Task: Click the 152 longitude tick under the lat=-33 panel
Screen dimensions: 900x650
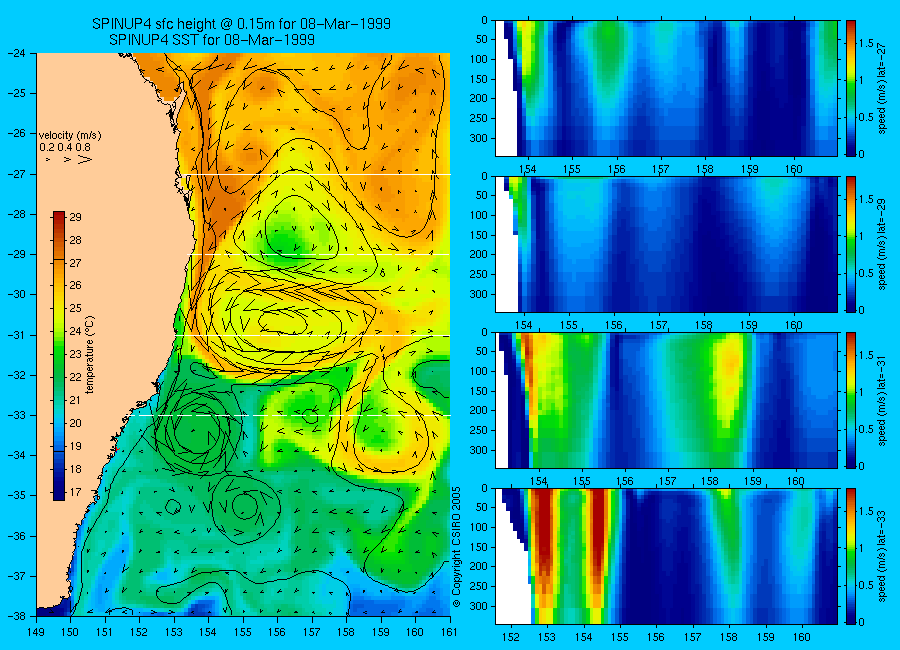Action: click(x=510, y=637)
